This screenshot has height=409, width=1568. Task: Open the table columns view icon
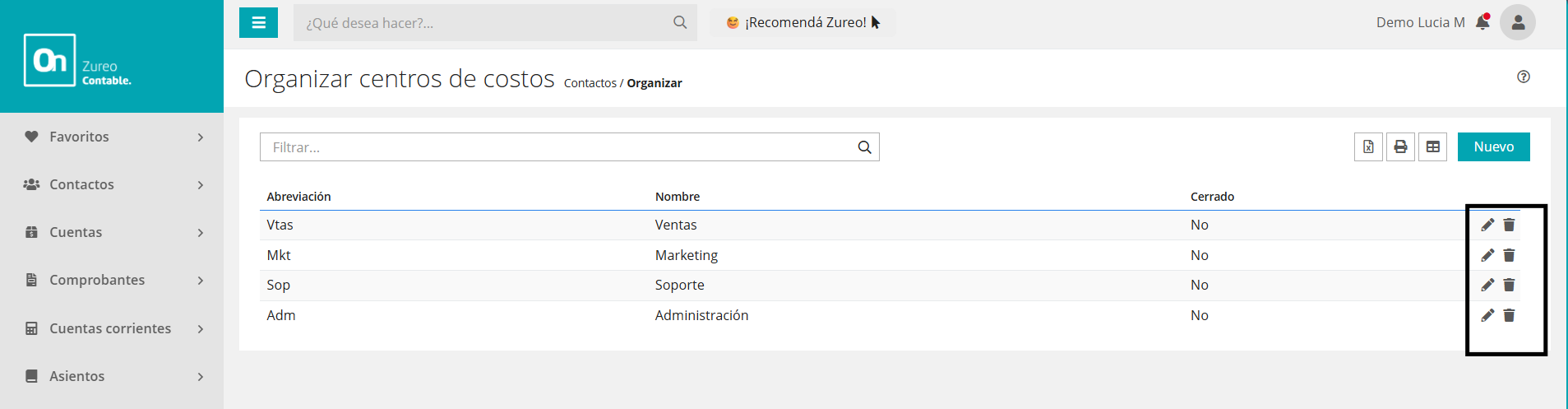(1432, 147)
